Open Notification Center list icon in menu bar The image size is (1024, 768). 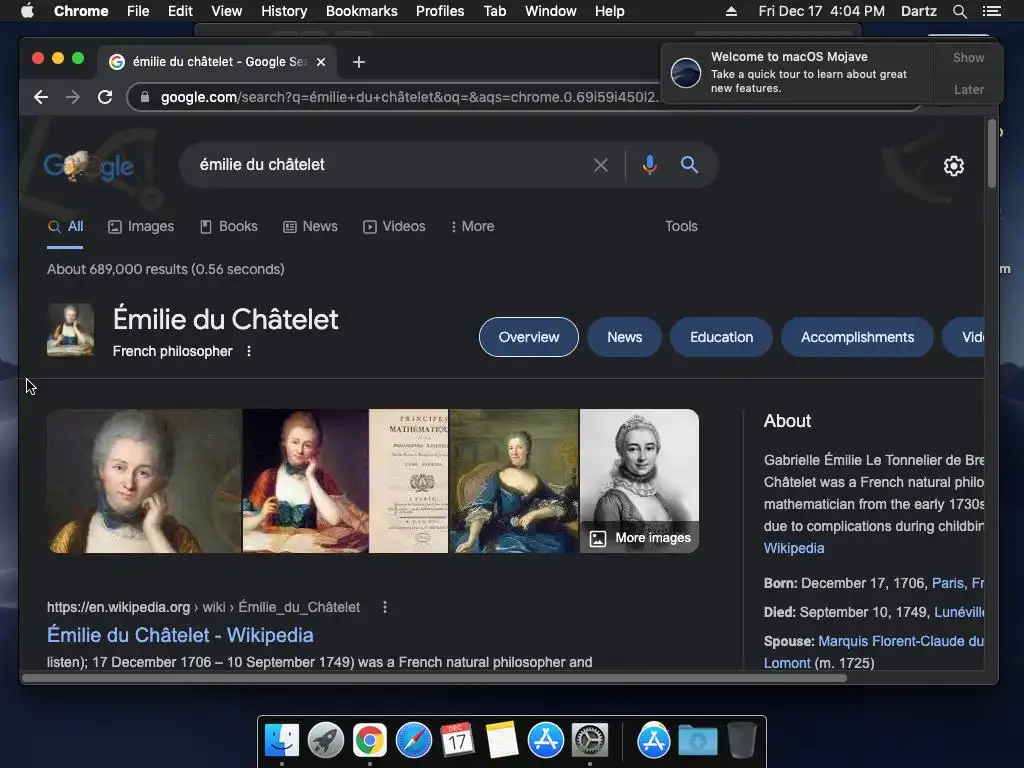[x=991, y=11]
